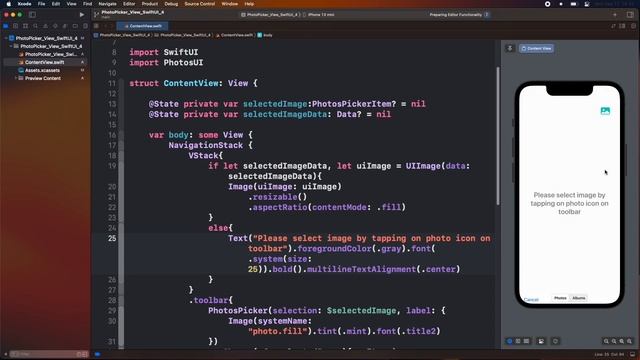Open the body breadcrumb in jump bar
The height and width of the screenshot is (360, 640).
click(264, 35)
